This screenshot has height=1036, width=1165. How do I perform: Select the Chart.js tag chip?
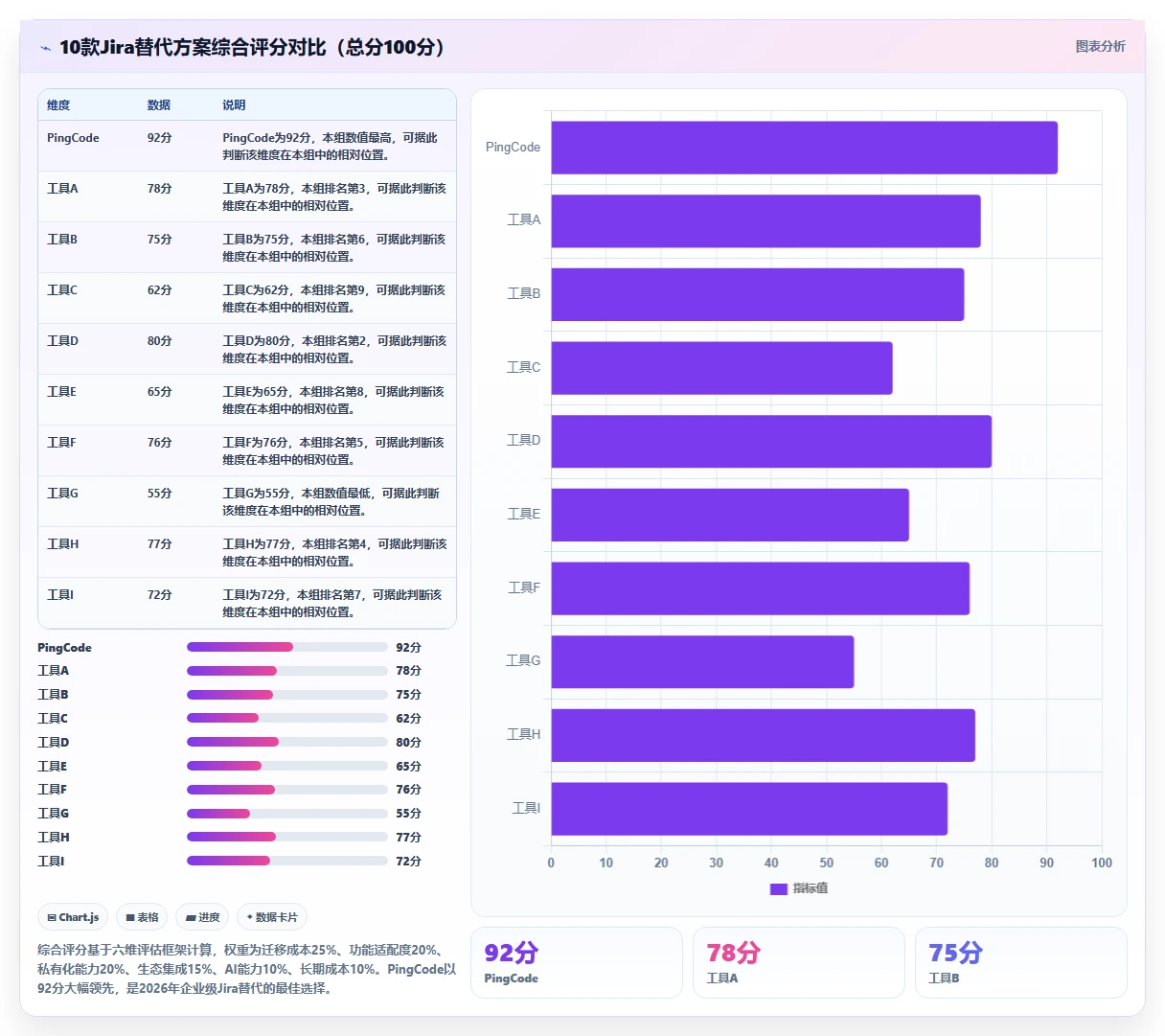(73, 917)
